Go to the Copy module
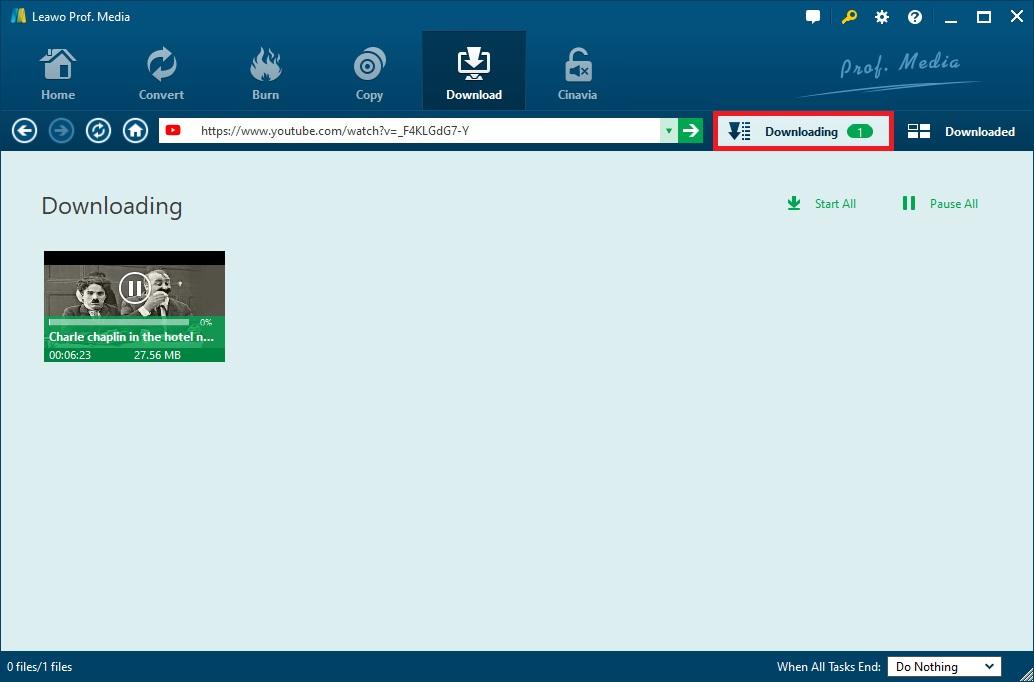The image size is (1034, 682). [x=369, y=74]
